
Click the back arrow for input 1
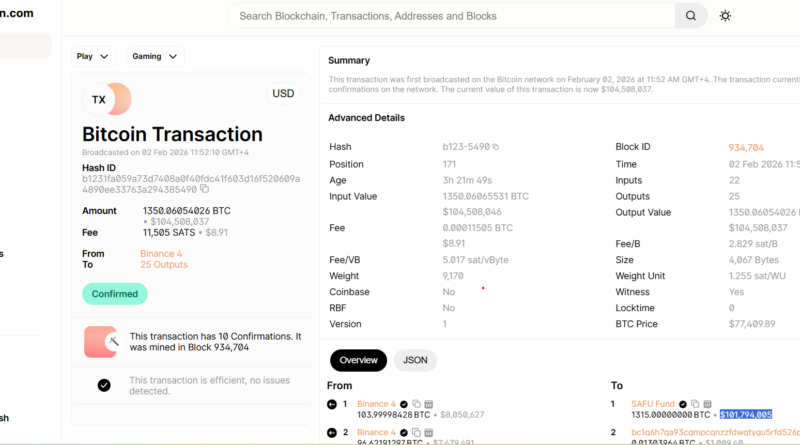pyautogui.click(x=332, y=404)
